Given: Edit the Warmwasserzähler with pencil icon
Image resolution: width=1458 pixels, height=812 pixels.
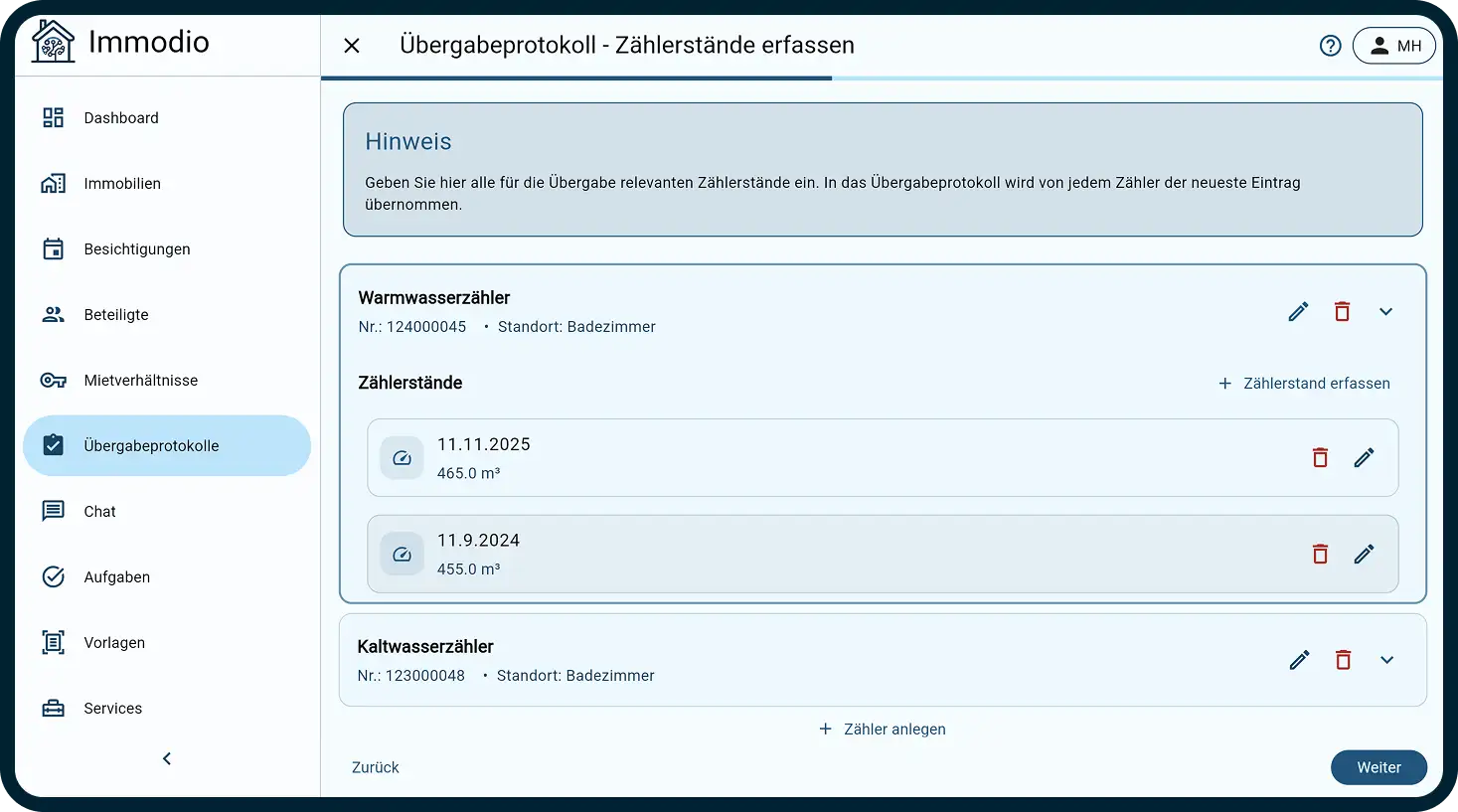Looking at the screenshot, I should pos(1298,311).
